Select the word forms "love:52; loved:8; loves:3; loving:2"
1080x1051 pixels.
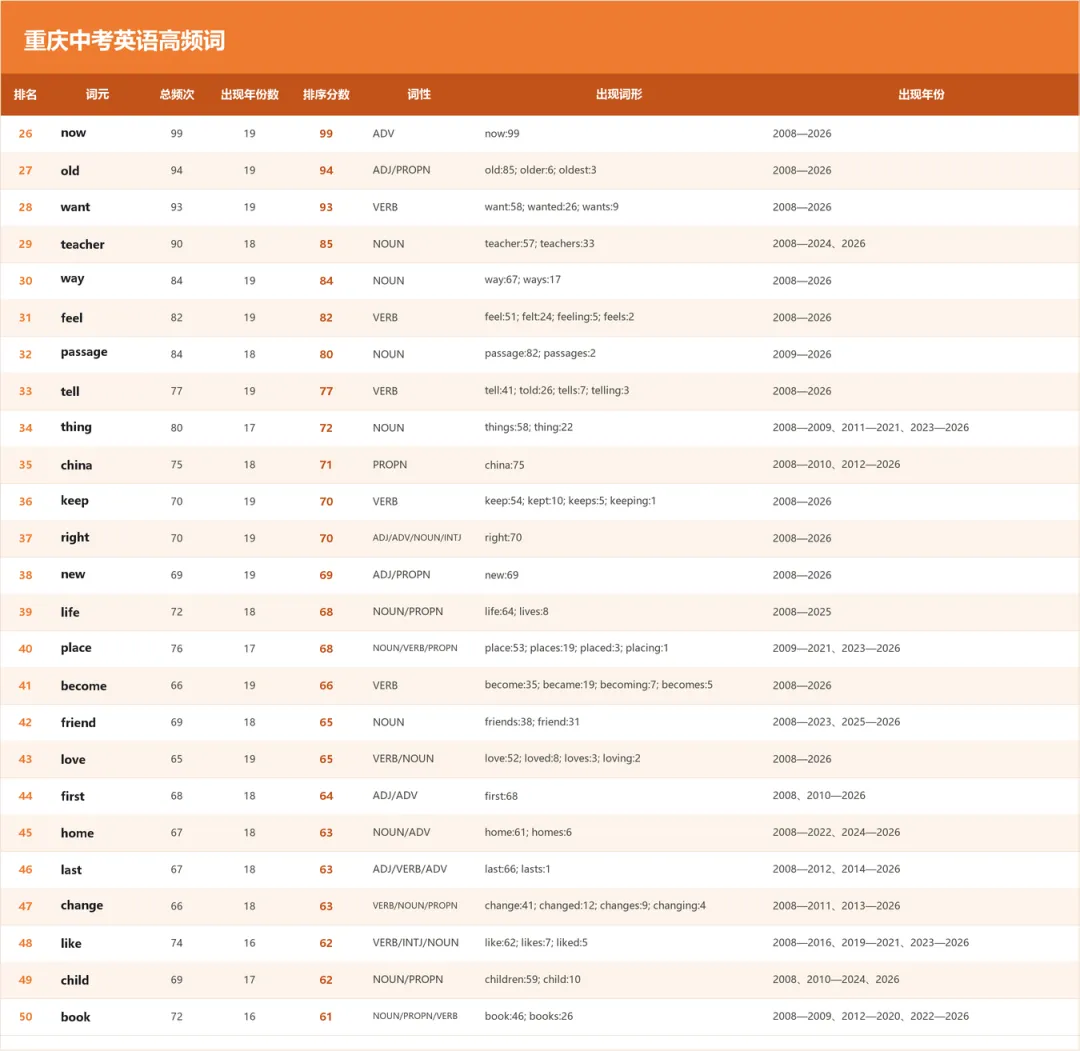pyautogui.click(x=562, y=758)
